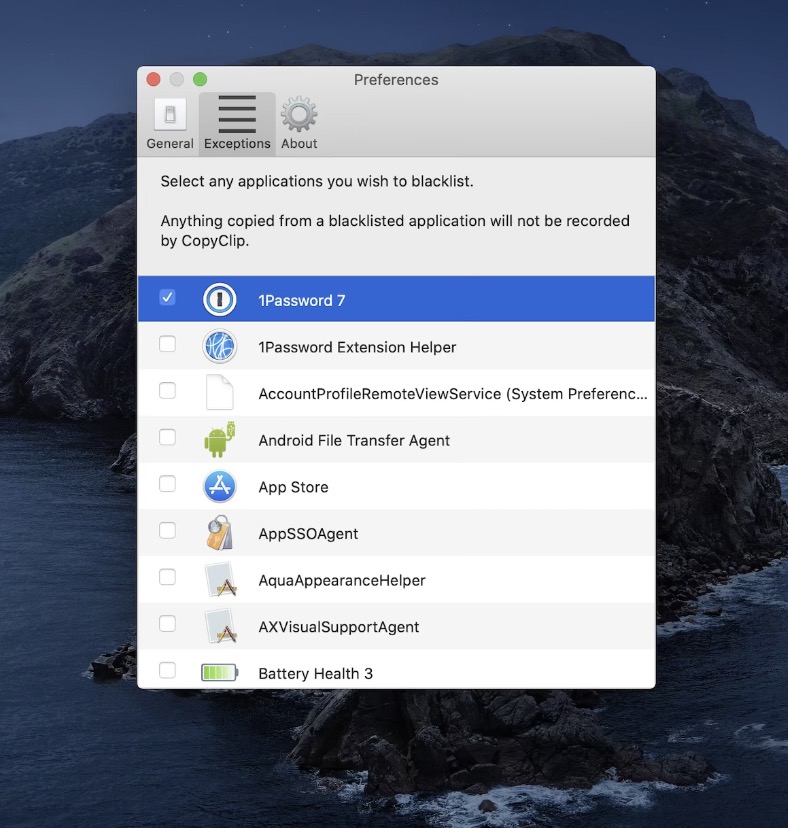The width and height of the screenshot is (788, 828).
Task: Click the Android File Transfer Agent icon
Action: click(219, 440)
